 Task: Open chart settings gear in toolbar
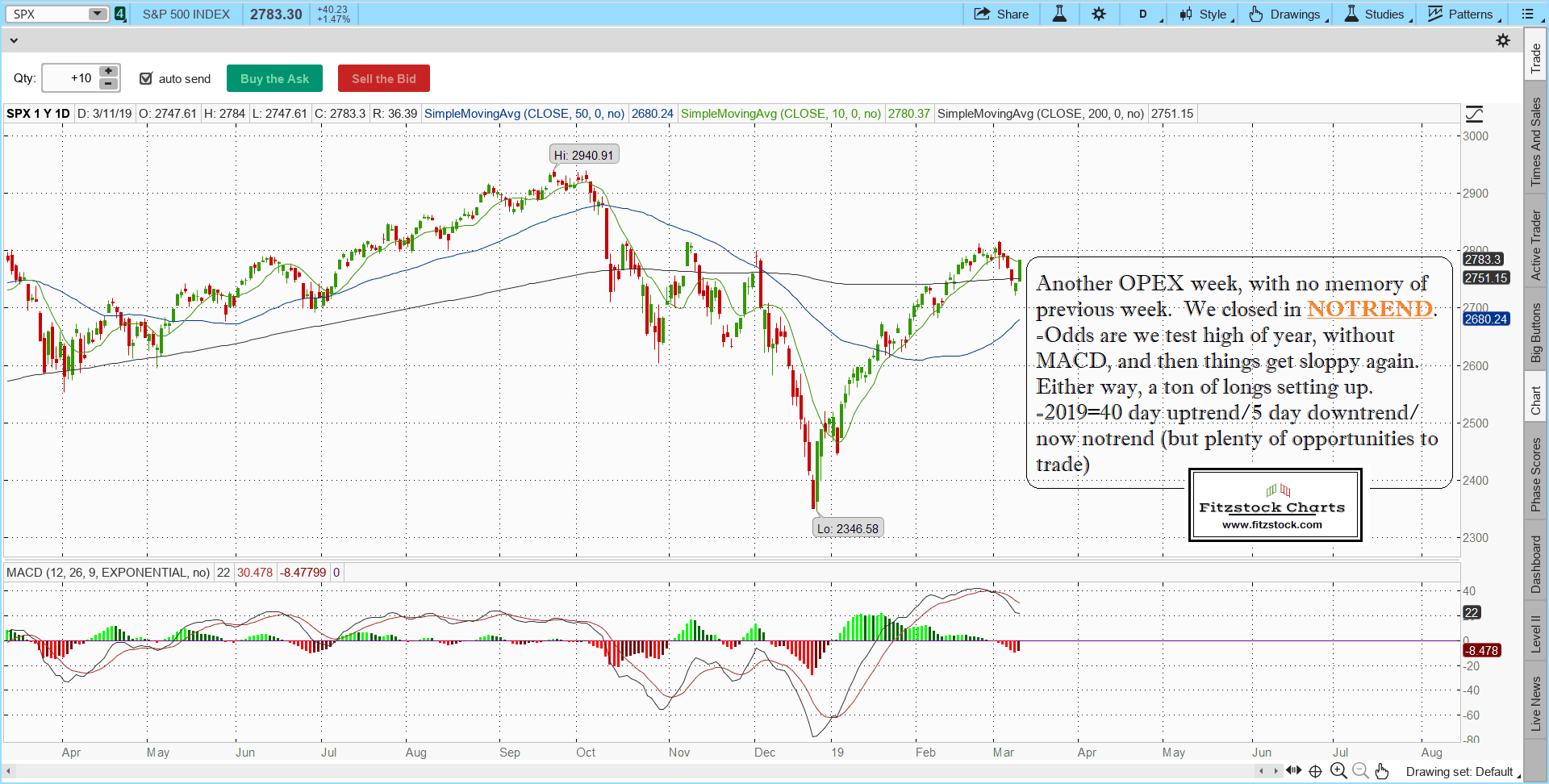tap(1099, 14)
